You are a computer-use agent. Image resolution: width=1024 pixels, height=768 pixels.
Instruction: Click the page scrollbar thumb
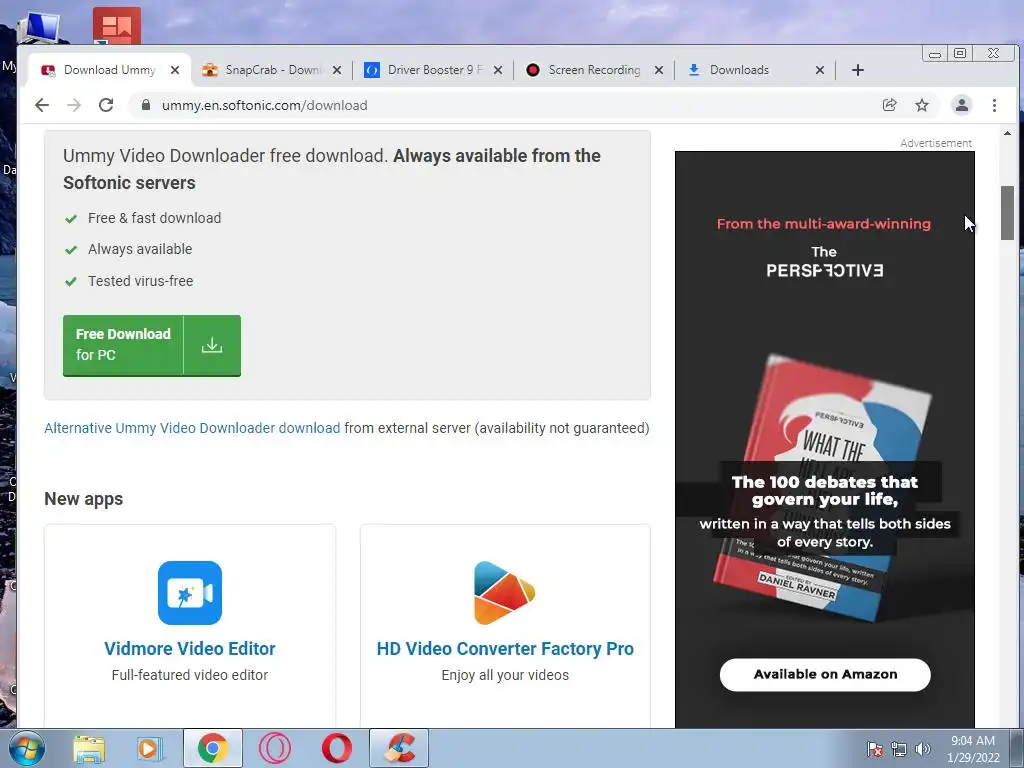[1007, 213]
